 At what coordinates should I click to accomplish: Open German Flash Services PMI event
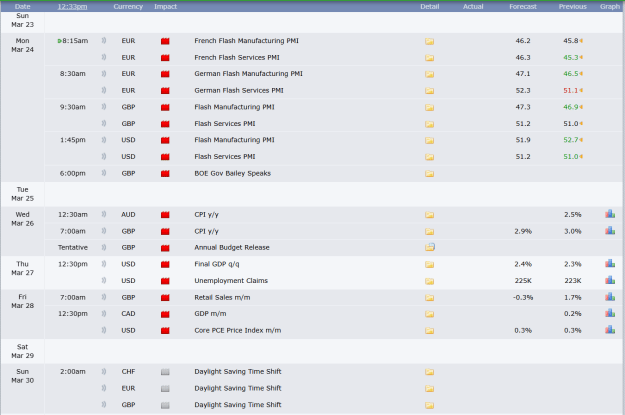tap(239, 90)
